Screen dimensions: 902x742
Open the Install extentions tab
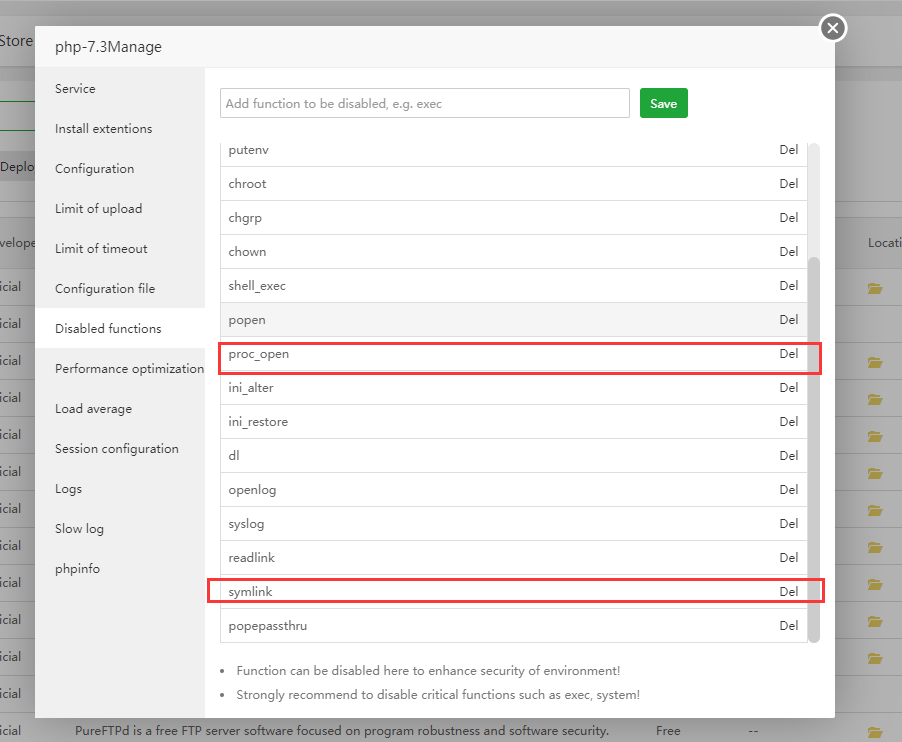click(103, 129)
